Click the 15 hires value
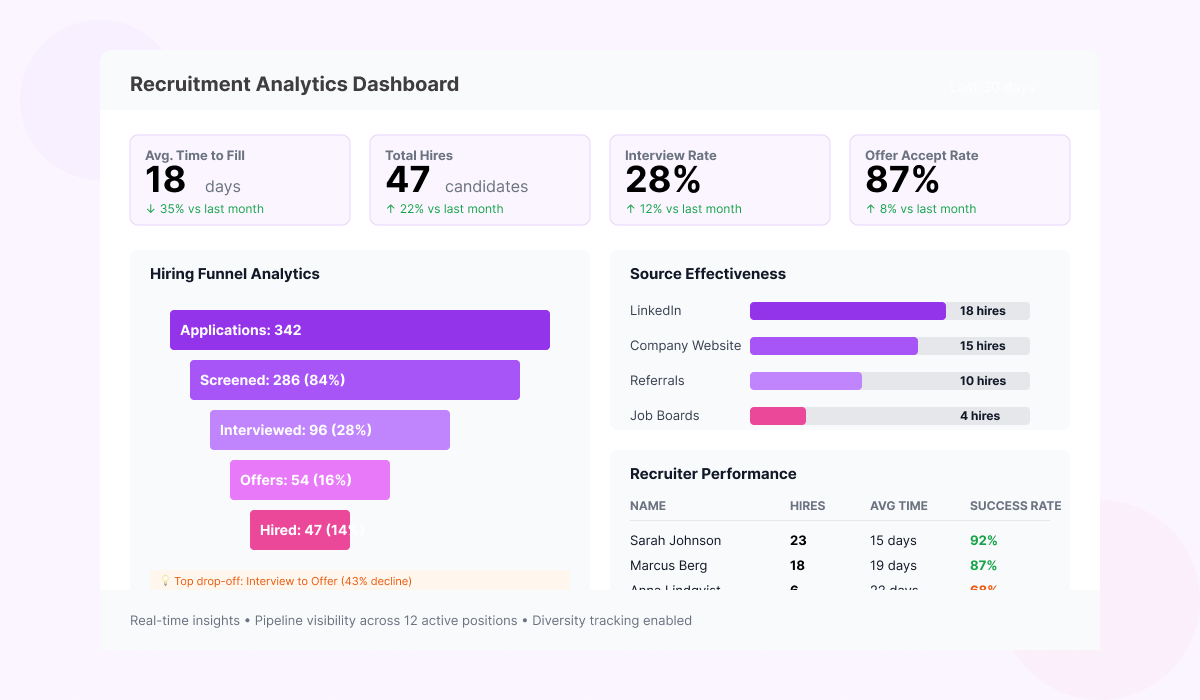 click(x=983, y=346)
